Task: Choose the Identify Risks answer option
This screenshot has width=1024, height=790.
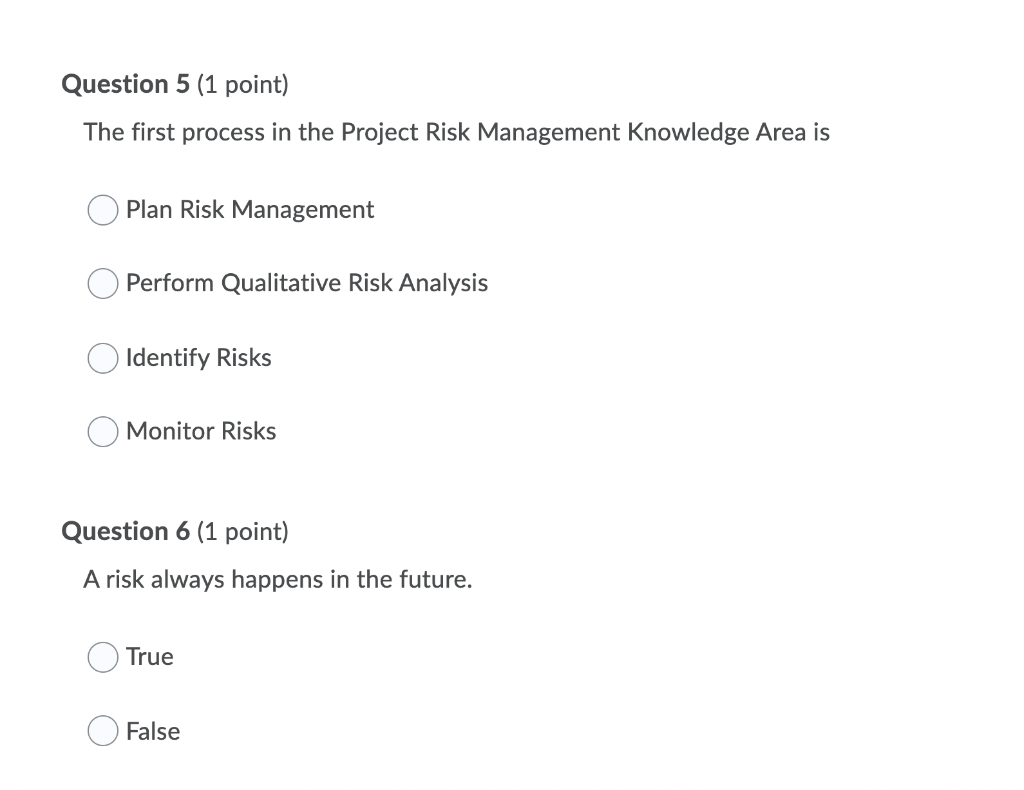Action: click(x=102, y=357)
